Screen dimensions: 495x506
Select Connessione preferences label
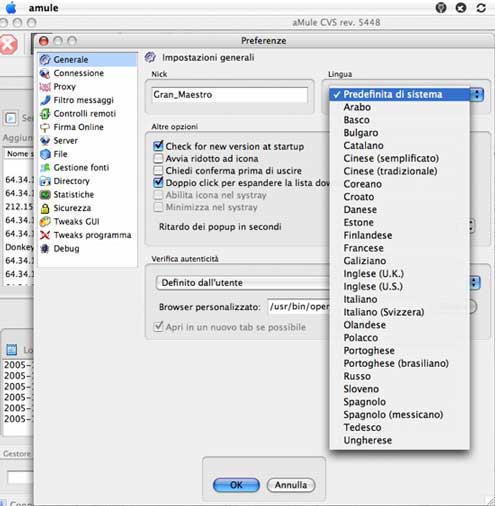pyautogui.click(x=79, y=73)
